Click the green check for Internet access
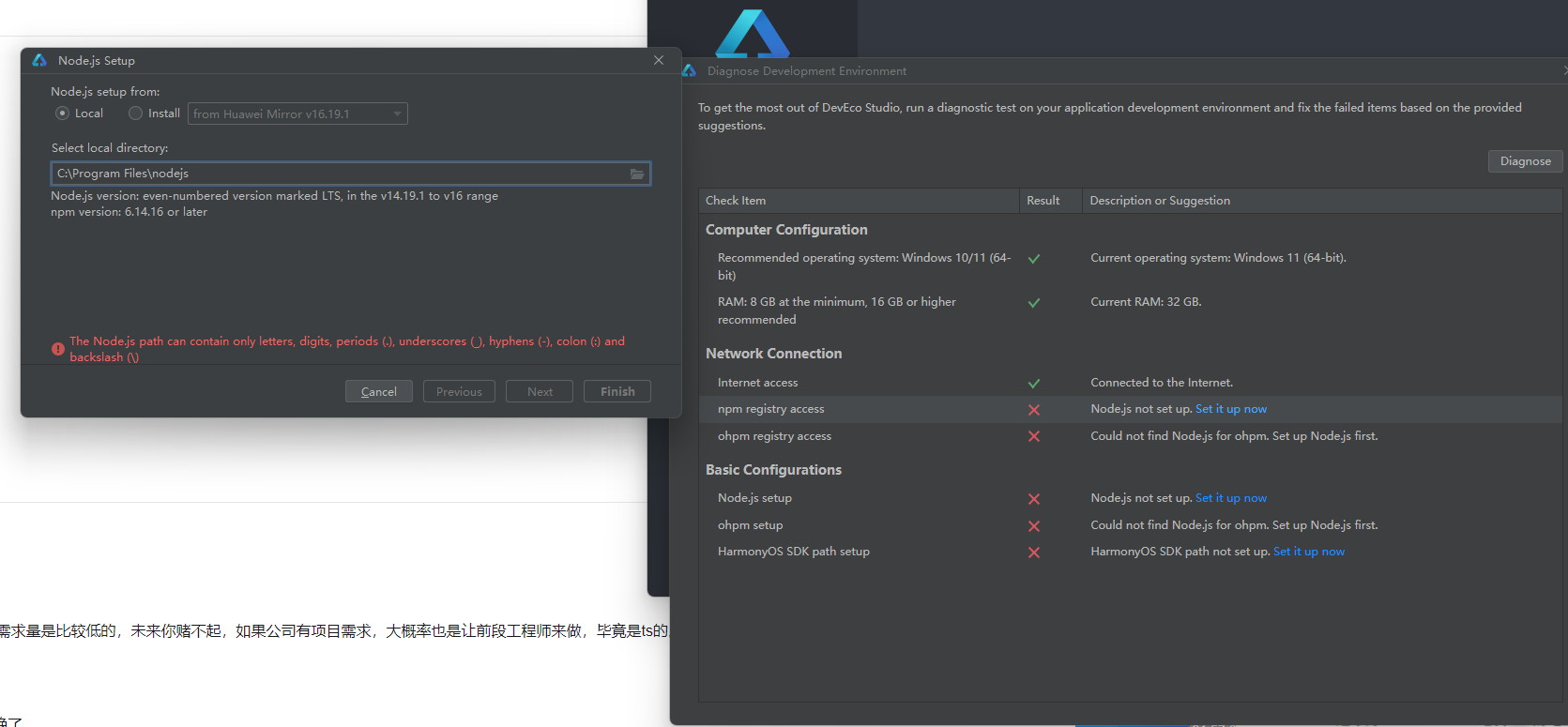 click(1033, 384)
